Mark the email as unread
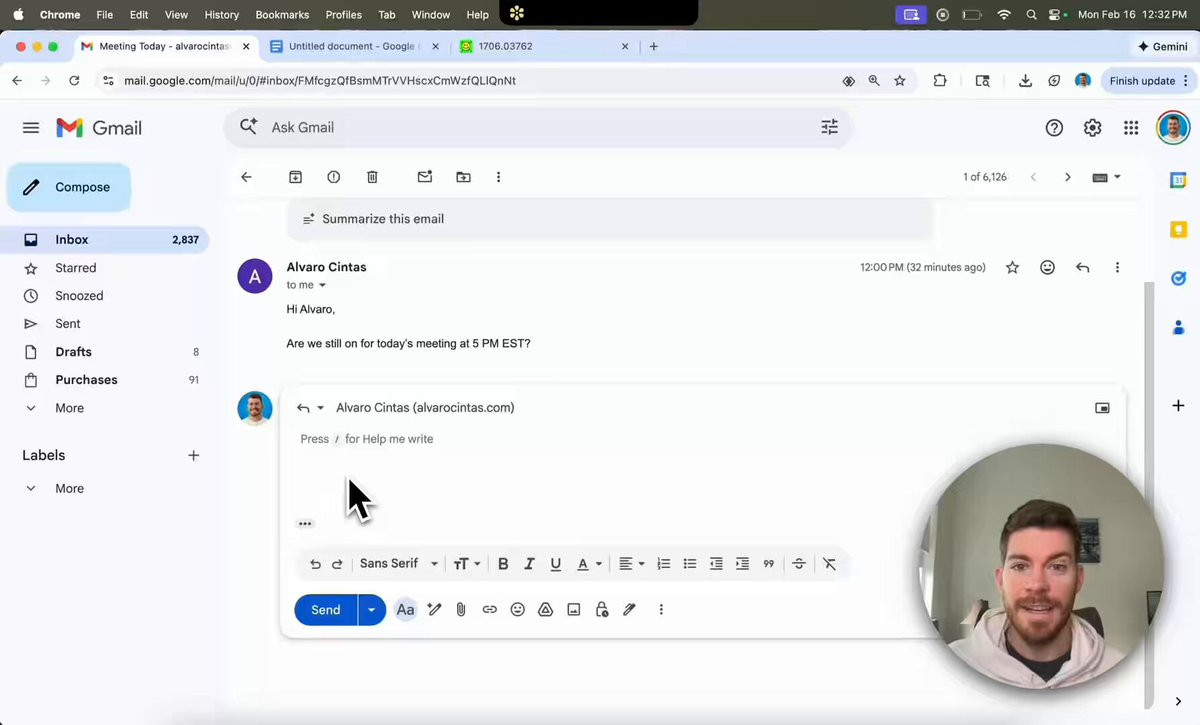The height and width of the screenshot is (725, 1200). (x=425, y=177)
